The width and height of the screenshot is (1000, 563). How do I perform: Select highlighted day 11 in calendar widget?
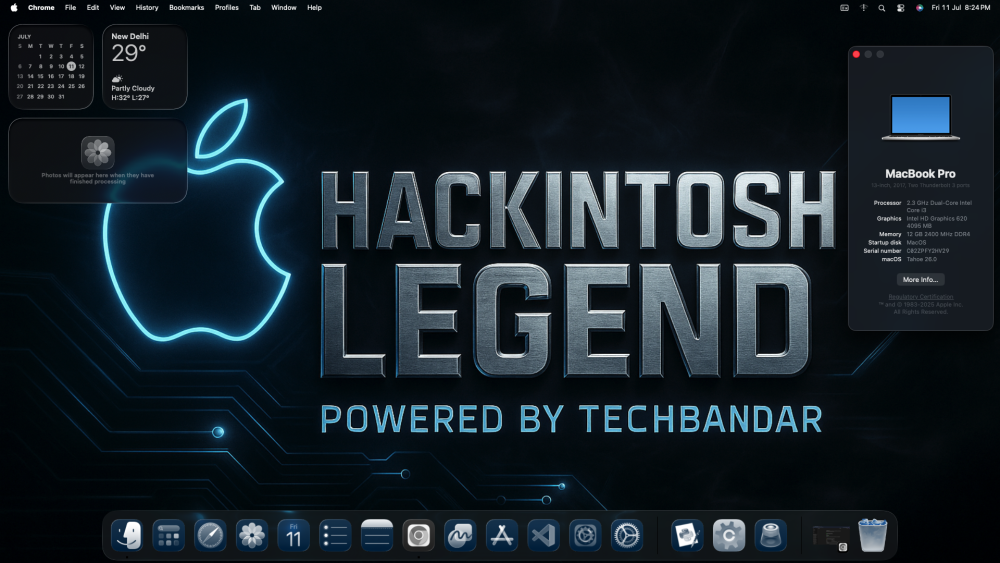point(71,66)
